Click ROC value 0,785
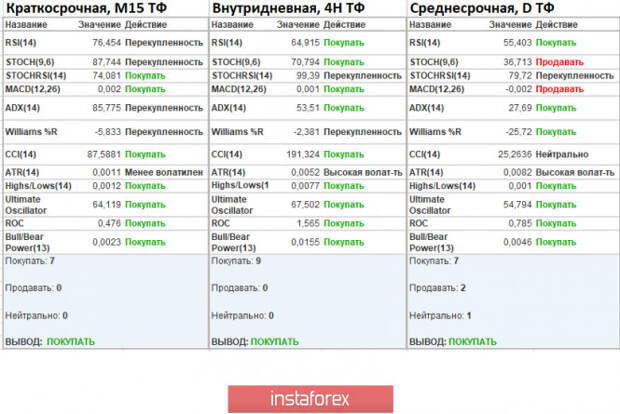620x414 pixels. tap(520, 223)
